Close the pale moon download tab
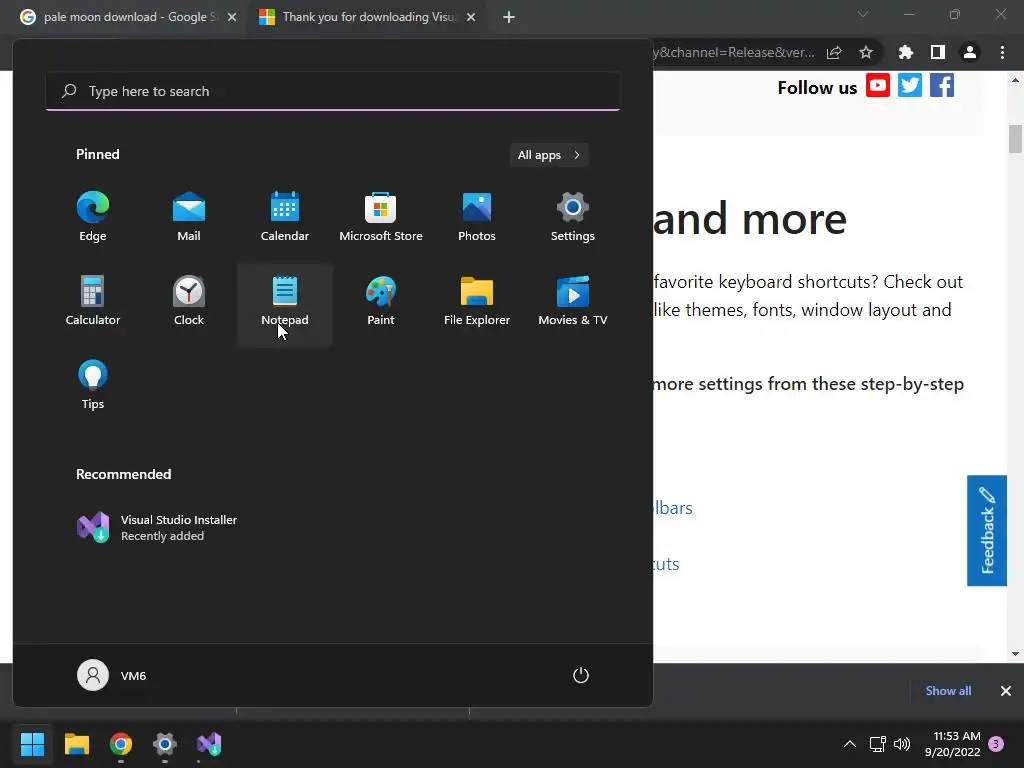The image size is (1024, 768). [x=232, y=17]
